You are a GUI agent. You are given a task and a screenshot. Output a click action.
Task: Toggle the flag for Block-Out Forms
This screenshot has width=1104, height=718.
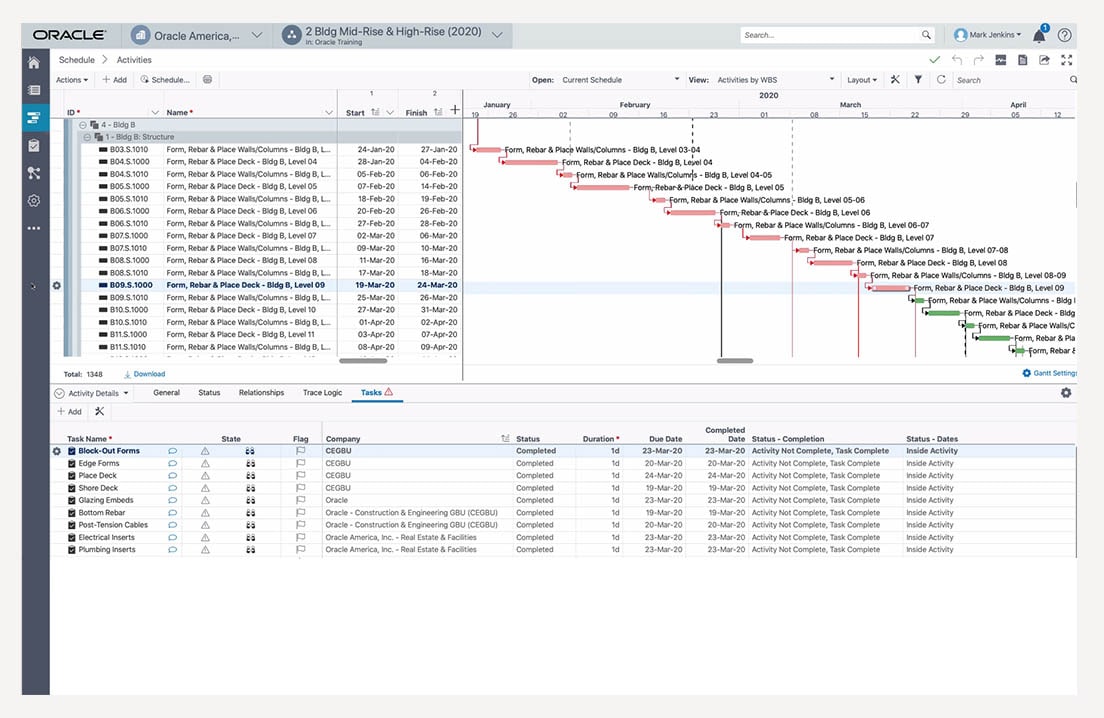coord(300,451)
